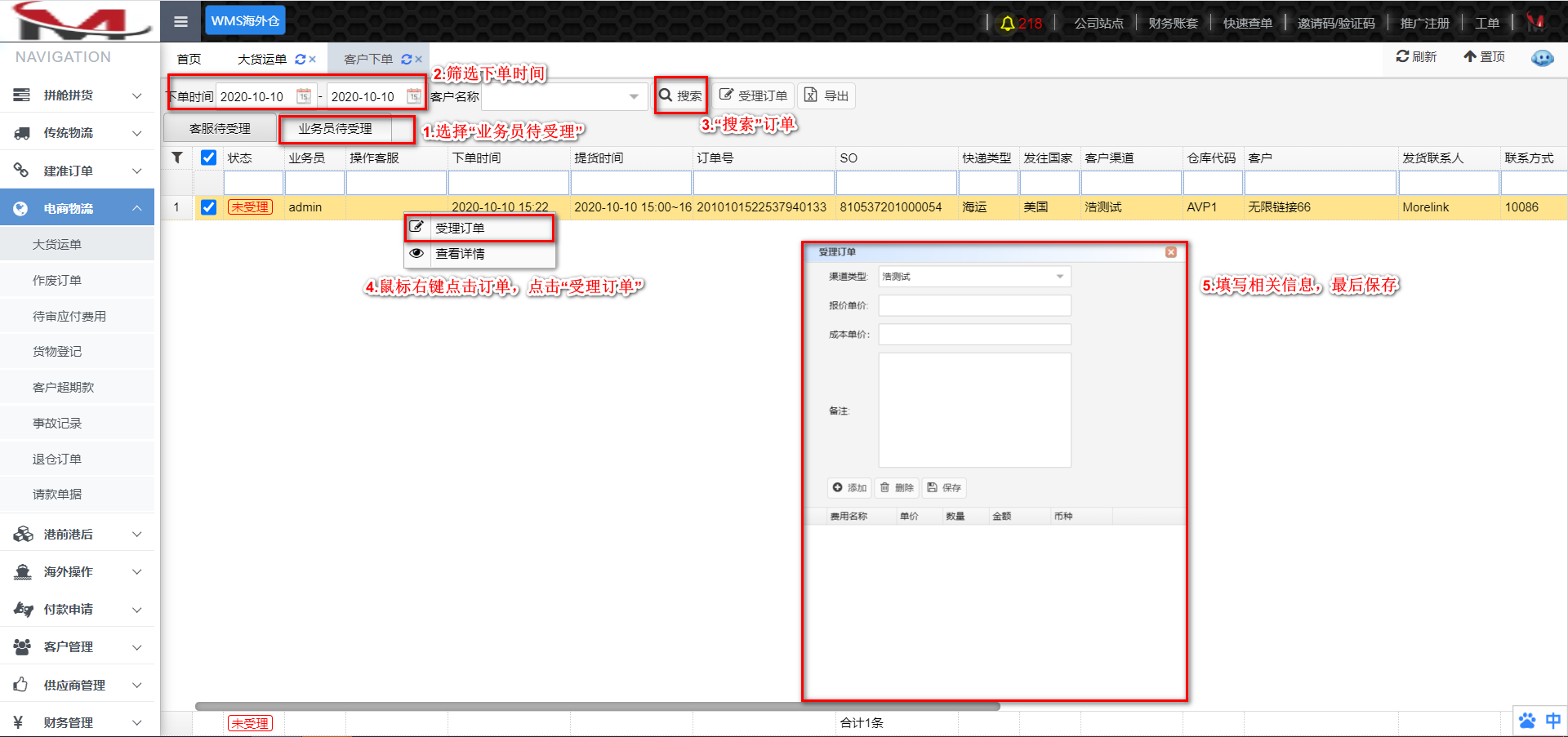Click the Baidu paw input icon
The height and width of the screenshot is (737, 1568).
1527,721
